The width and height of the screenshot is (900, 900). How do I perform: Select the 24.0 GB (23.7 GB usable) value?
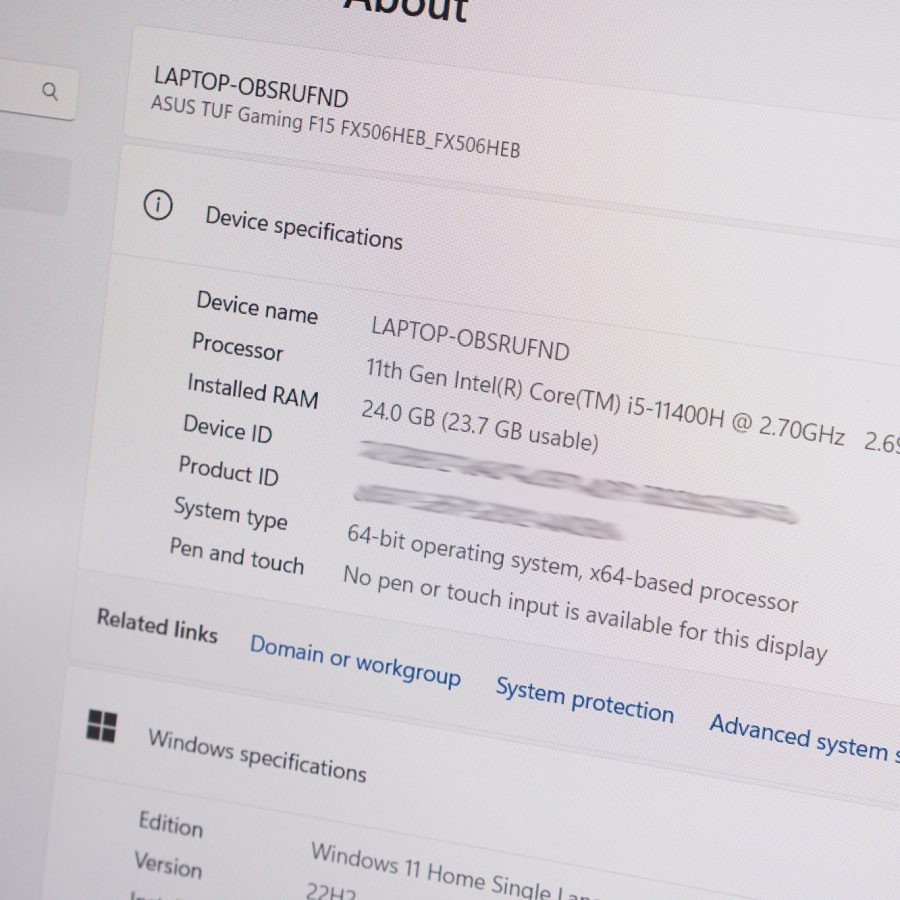coord(480,425)
